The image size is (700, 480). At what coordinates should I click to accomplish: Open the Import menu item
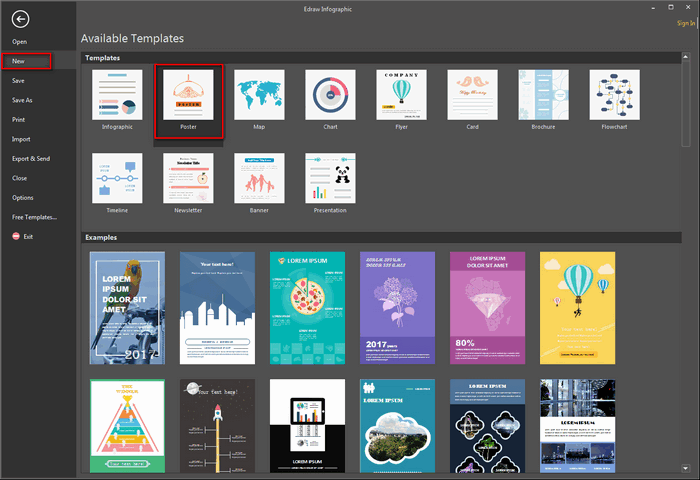point(21,139)
